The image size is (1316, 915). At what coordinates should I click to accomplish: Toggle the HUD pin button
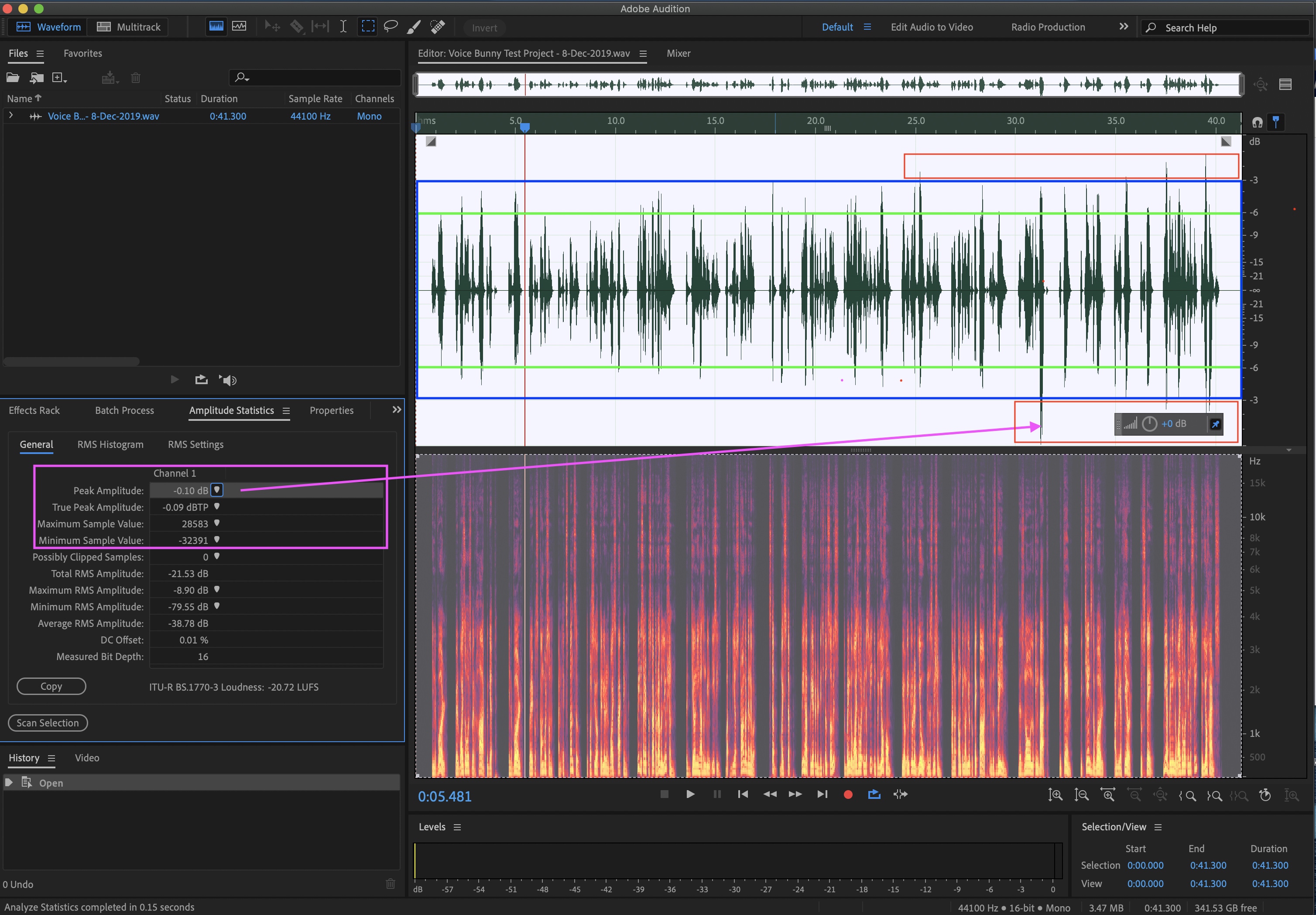tap(1215, 424)
